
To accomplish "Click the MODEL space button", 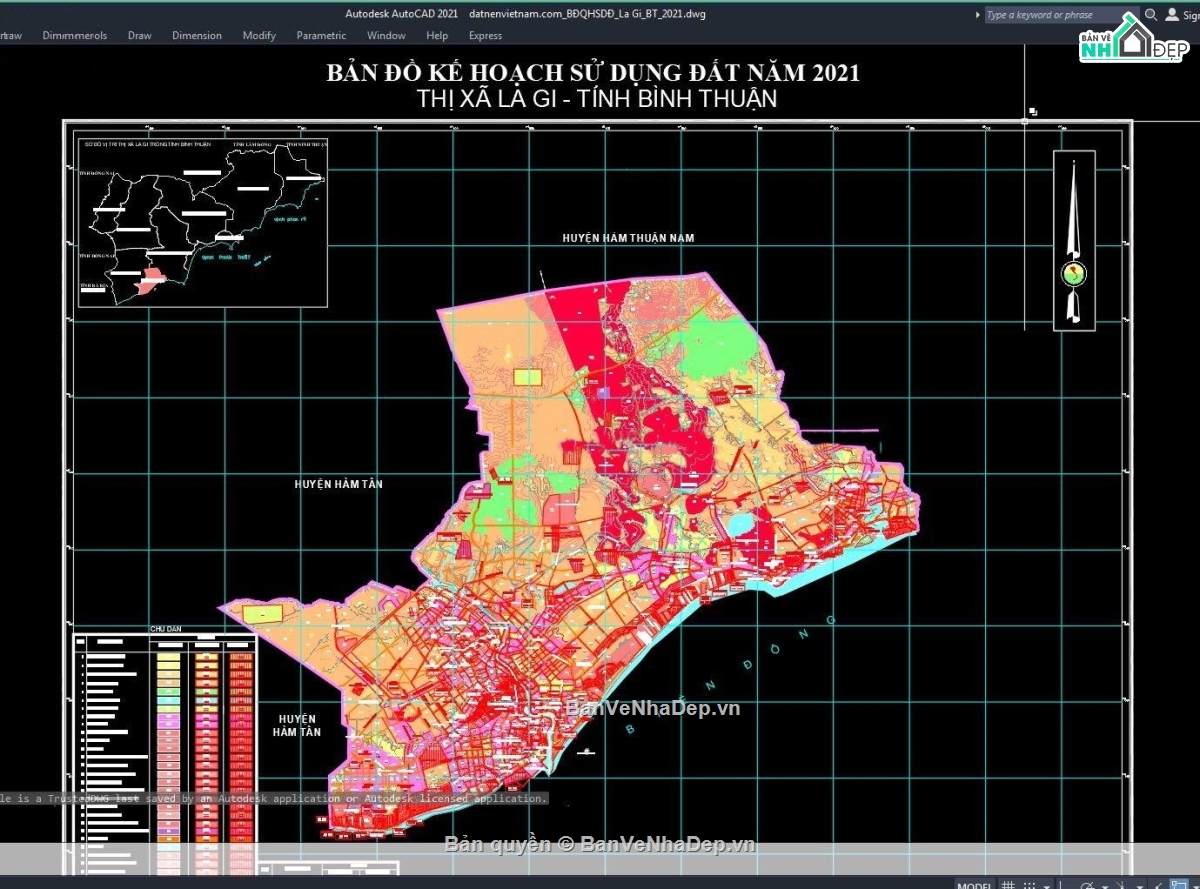I will pyautogui.click(x=975, y=886).
